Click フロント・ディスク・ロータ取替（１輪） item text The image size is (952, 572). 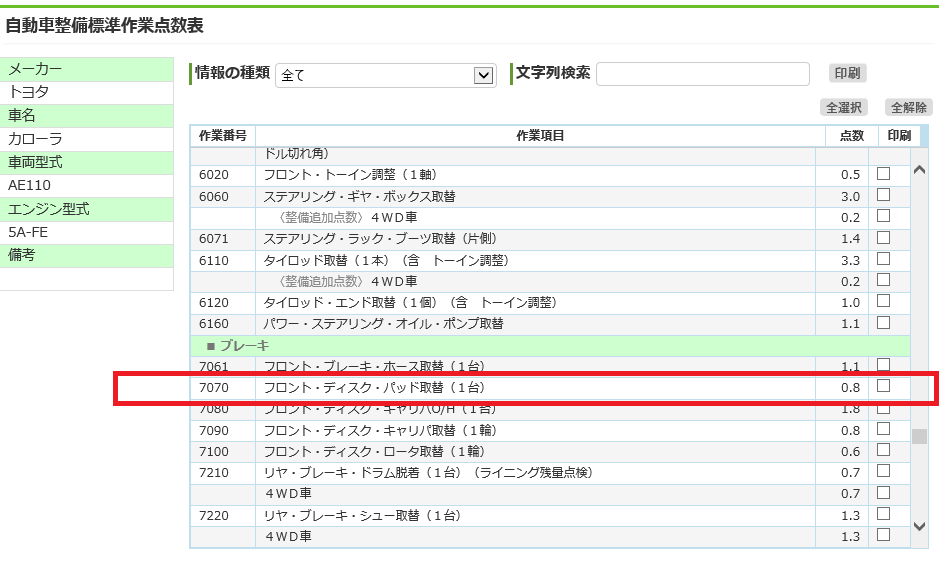tap(374, 452)
